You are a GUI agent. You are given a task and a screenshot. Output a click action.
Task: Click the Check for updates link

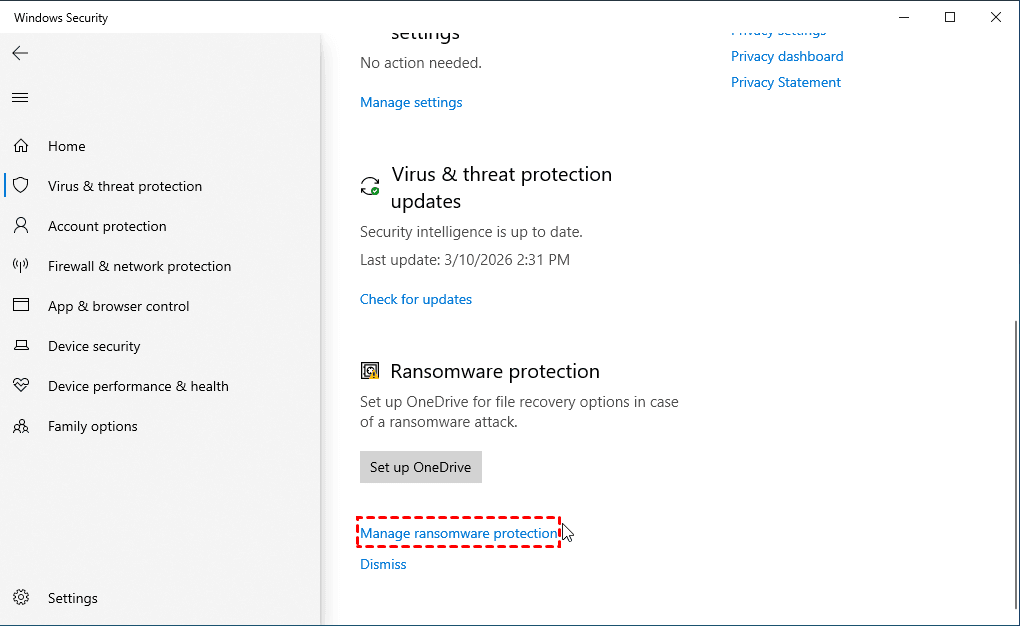415,299
